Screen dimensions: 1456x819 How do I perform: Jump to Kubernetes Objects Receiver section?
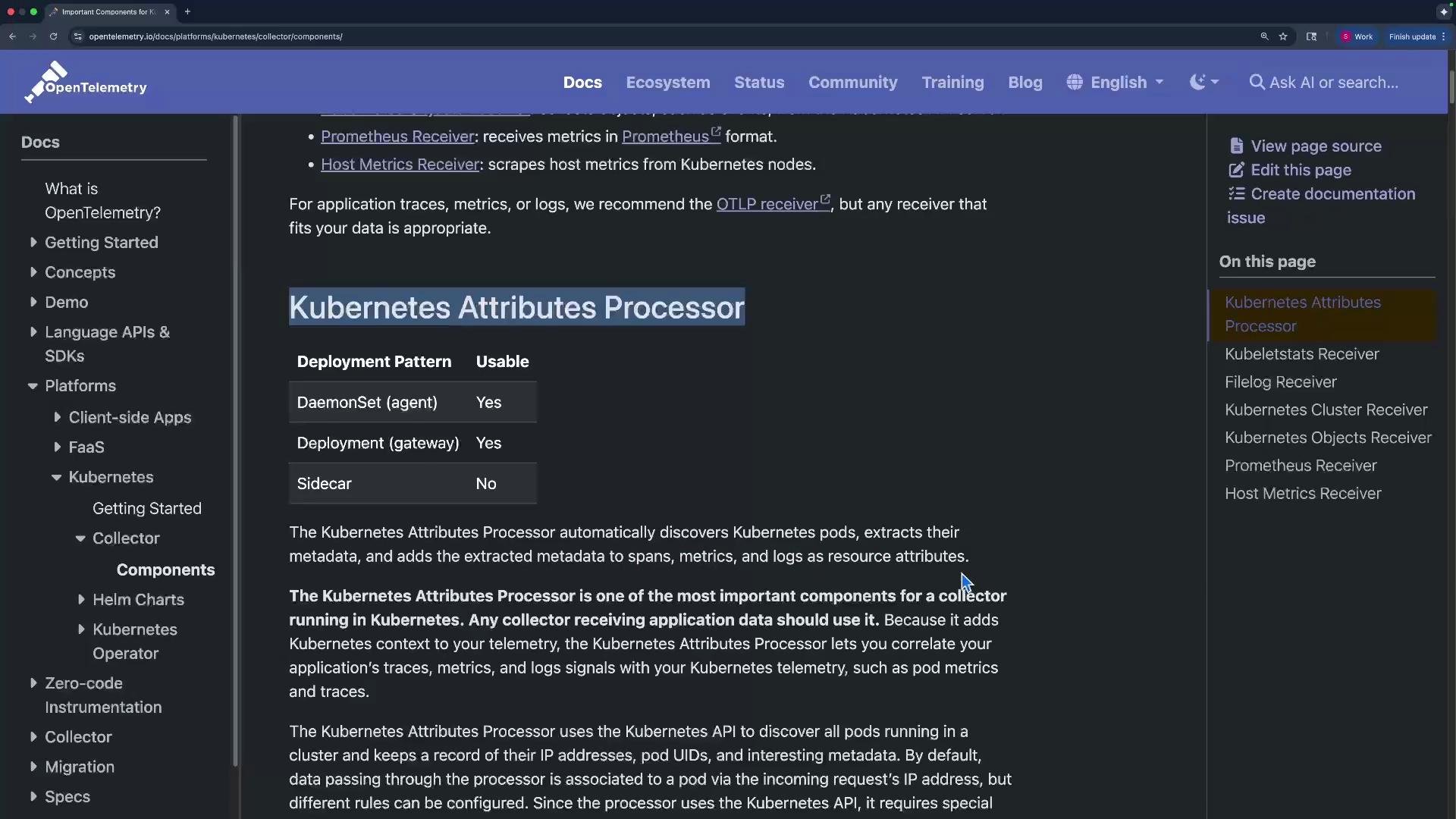1328,438
